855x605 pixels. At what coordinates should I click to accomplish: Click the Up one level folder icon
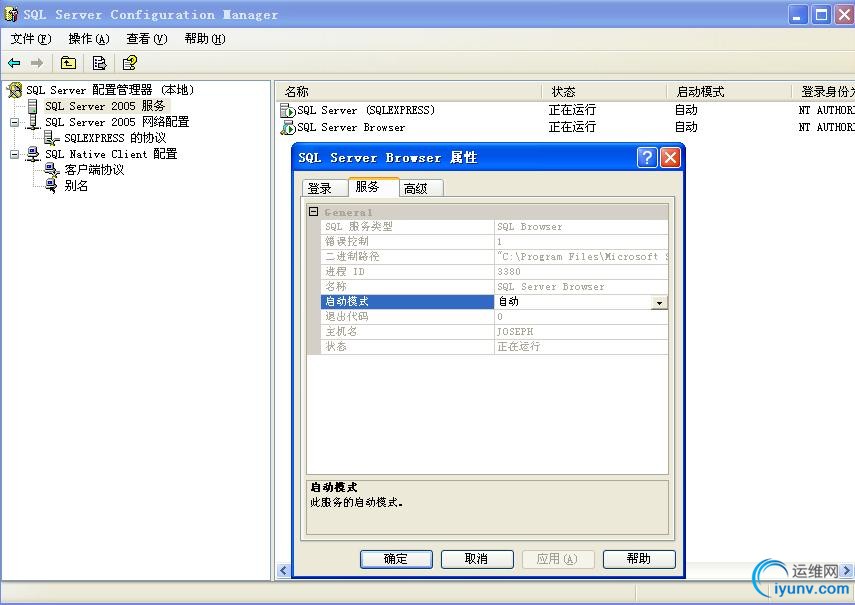click(x=68, y=63)
